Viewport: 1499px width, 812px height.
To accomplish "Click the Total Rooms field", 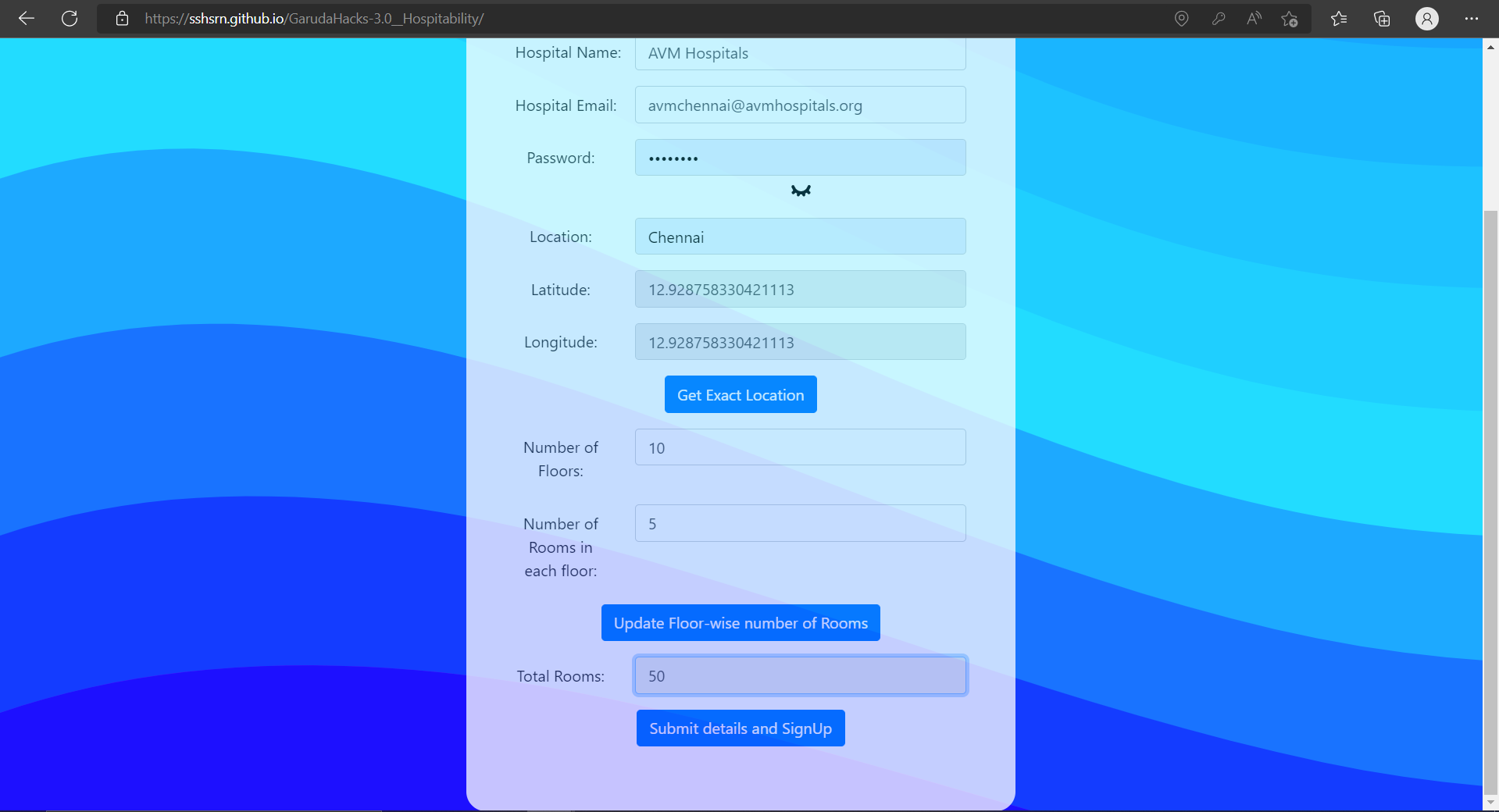I will [x=800, y=675].
